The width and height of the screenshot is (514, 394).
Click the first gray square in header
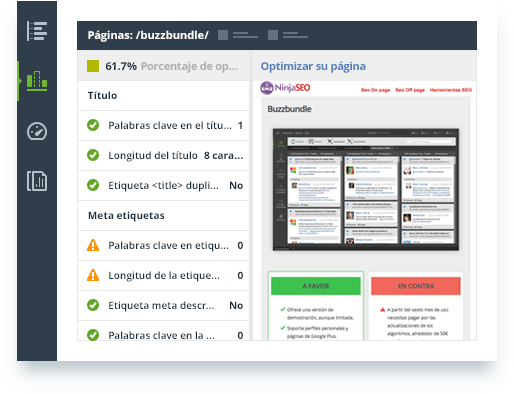[x=223, y=35]
